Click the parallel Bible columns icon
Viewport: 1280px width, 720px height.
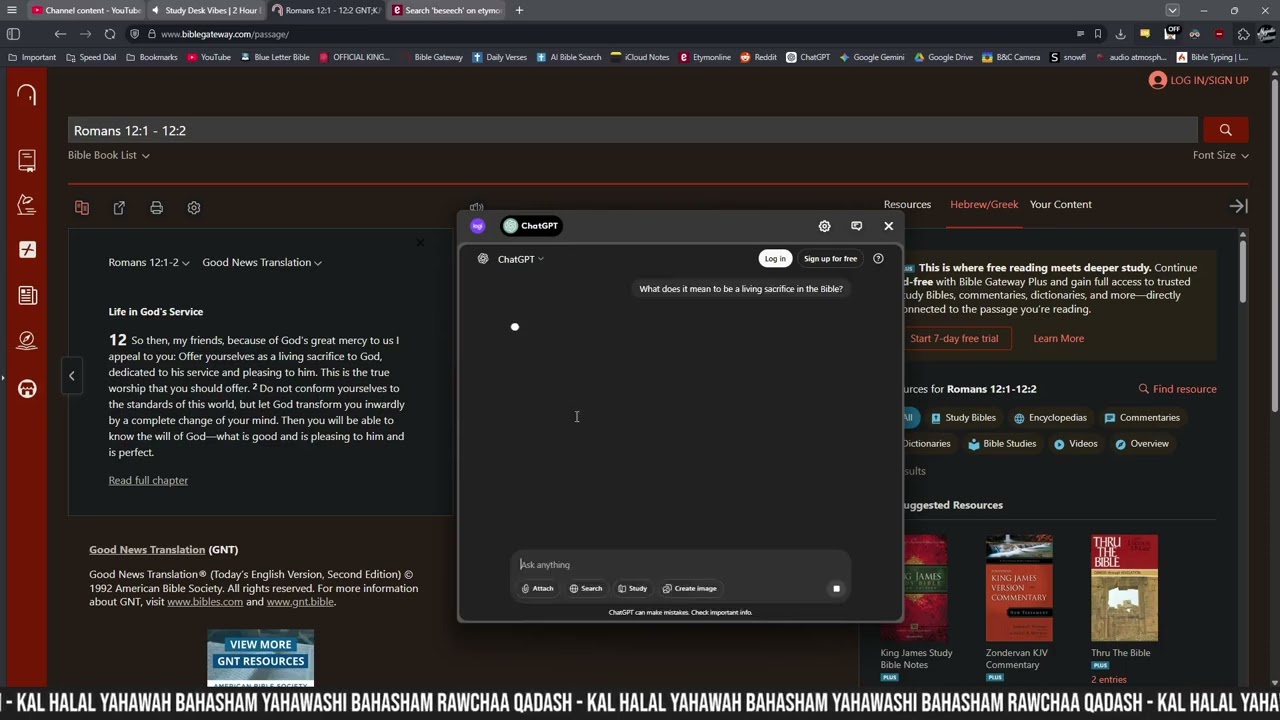point(82,208)
